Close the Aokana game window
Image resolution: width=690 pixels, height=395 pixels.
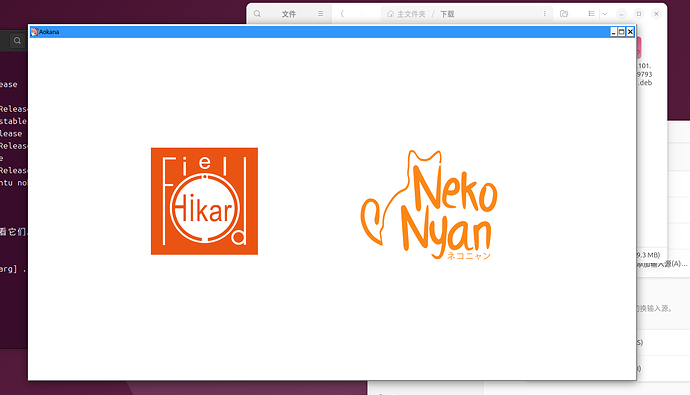(630, 32)
